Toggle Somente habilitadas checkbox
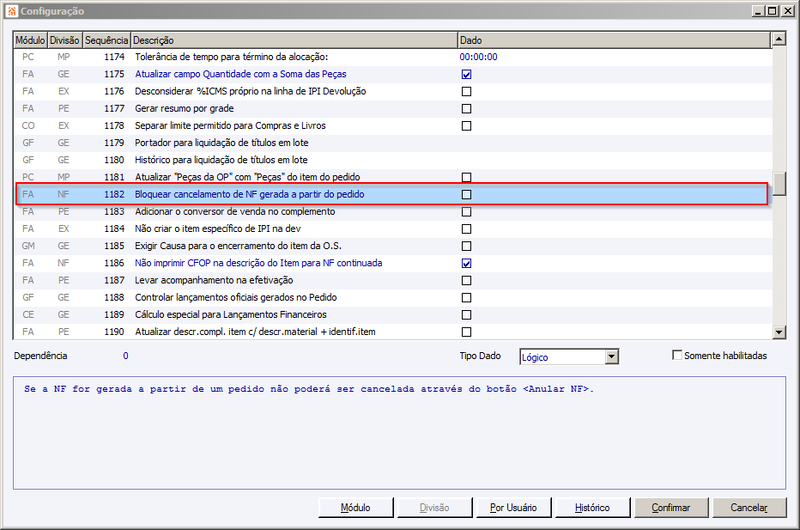 677,355
